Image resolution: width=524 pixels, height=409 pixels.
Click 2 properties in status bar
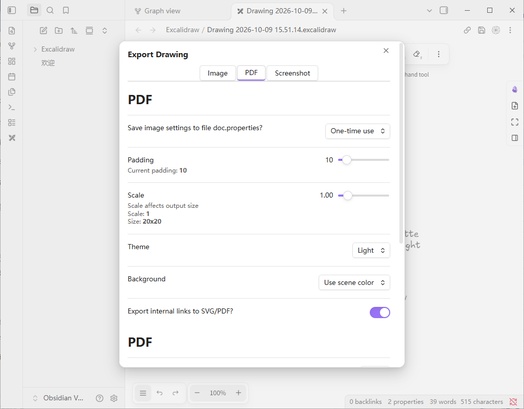point(405,402)
